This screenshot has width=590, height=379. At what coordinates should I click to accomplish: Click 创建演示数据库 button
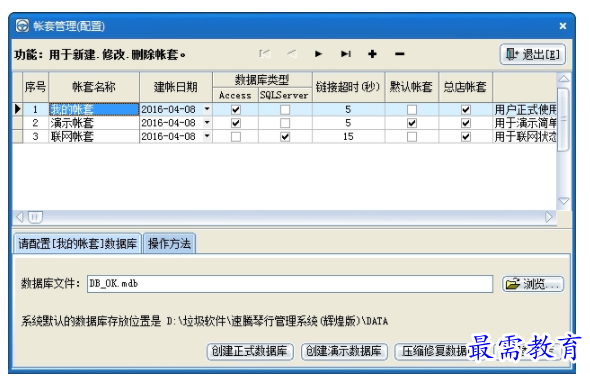pos(344,352)
